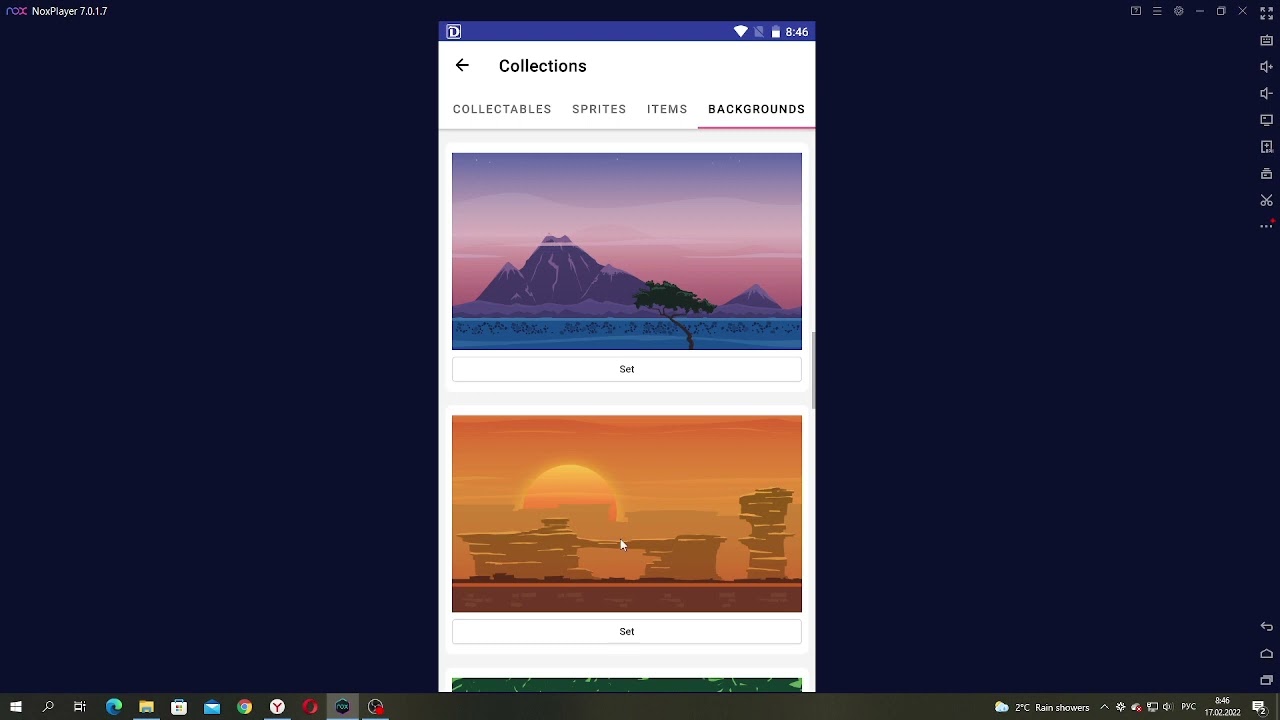Screen dimensions: 1280x720
Task: Open NoxPlayer settings gear
Action: [1179, 11]
